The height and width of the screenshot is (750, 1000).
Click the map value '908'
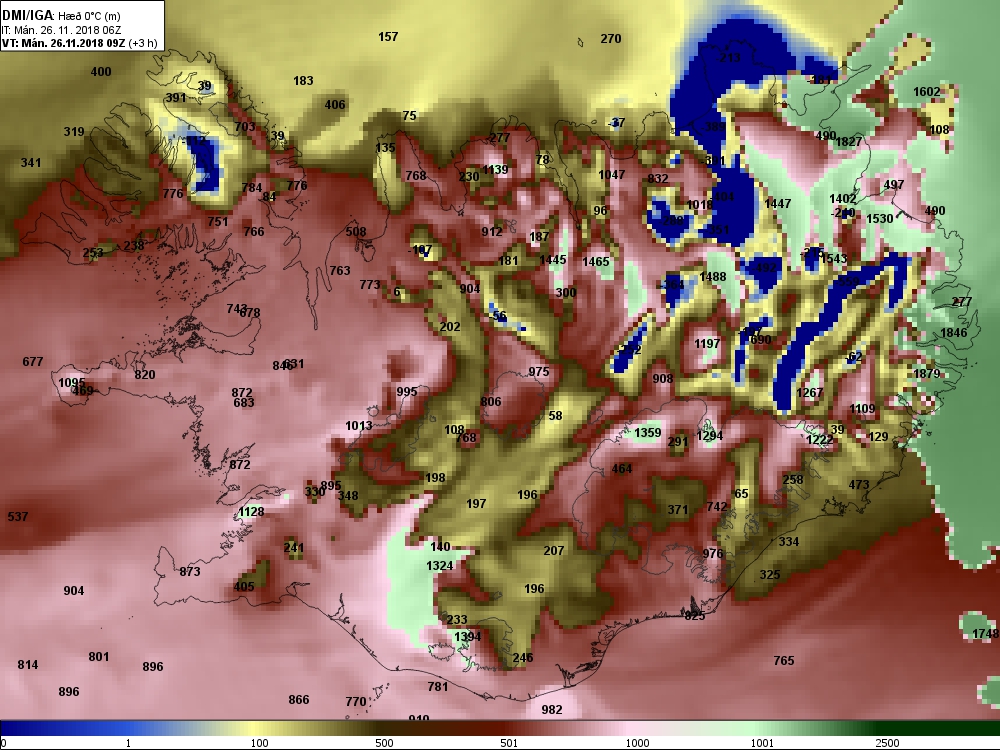pos(663,379)
